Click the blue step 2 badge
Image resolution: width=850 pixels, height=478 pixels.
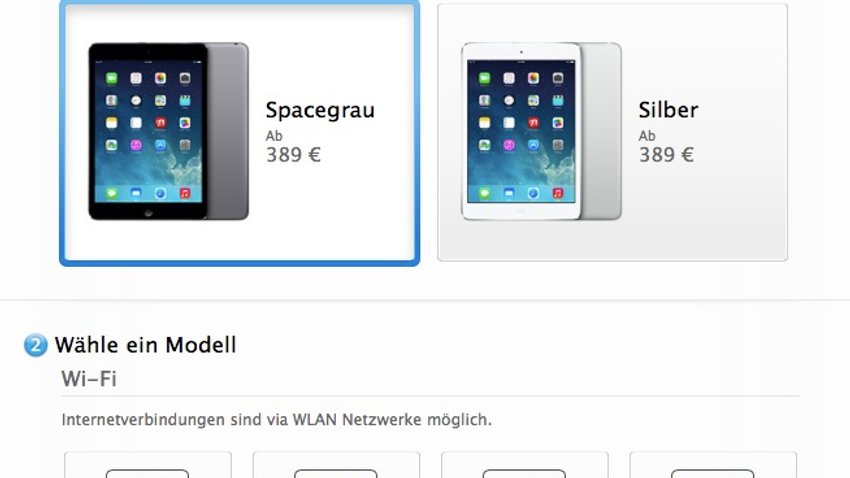click(x=36, y=345)
